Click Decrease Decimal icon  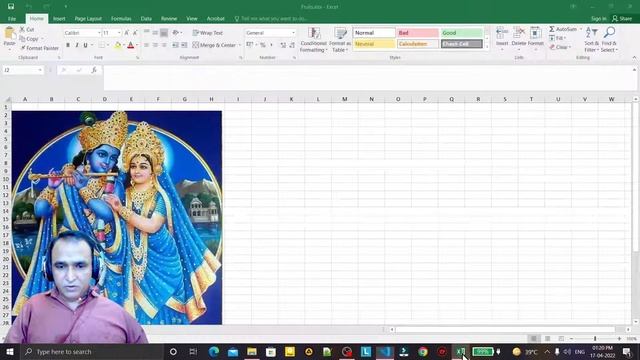coord(292,45)
